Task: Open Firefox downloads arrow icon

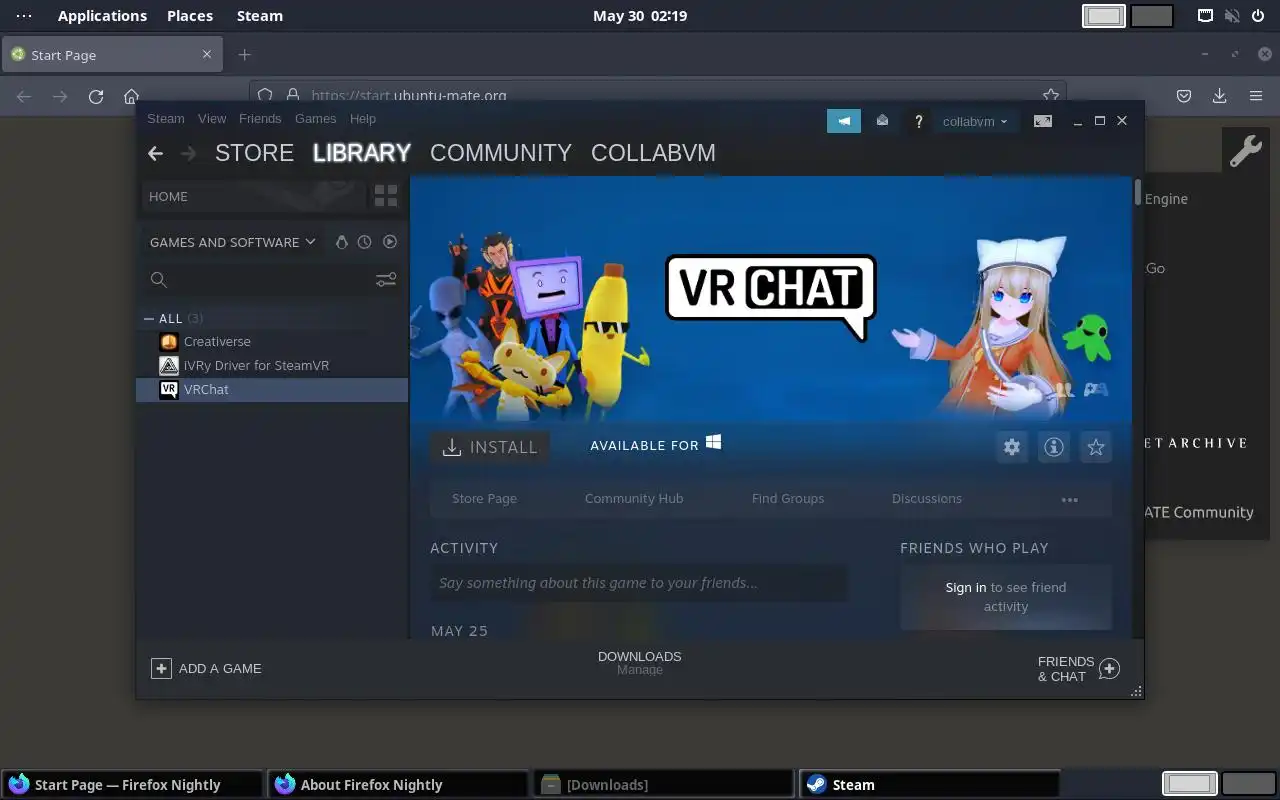Action: [x=1219, y=96]
